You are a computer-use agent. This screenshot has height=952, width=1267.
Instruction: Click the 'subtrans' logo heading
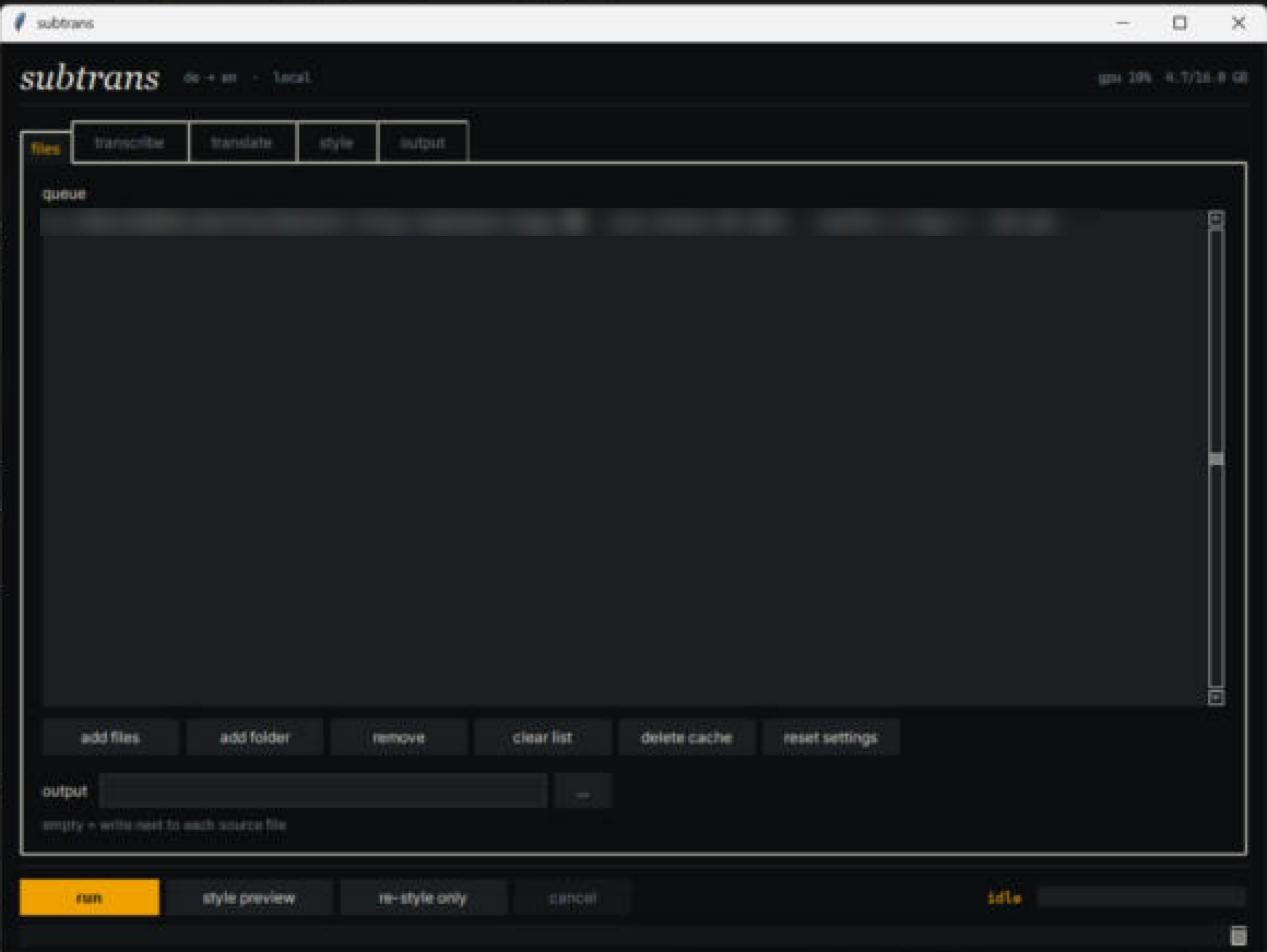point(89,78)
